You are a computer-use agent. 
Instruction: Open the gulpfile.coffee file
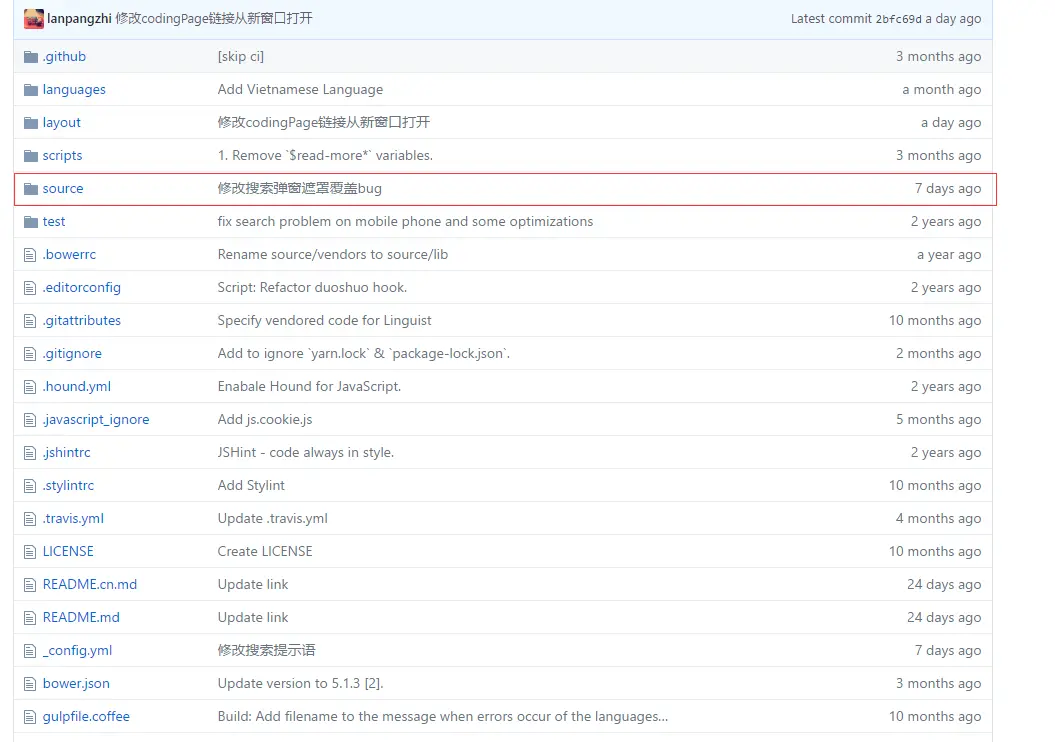(x=86, y=716)
